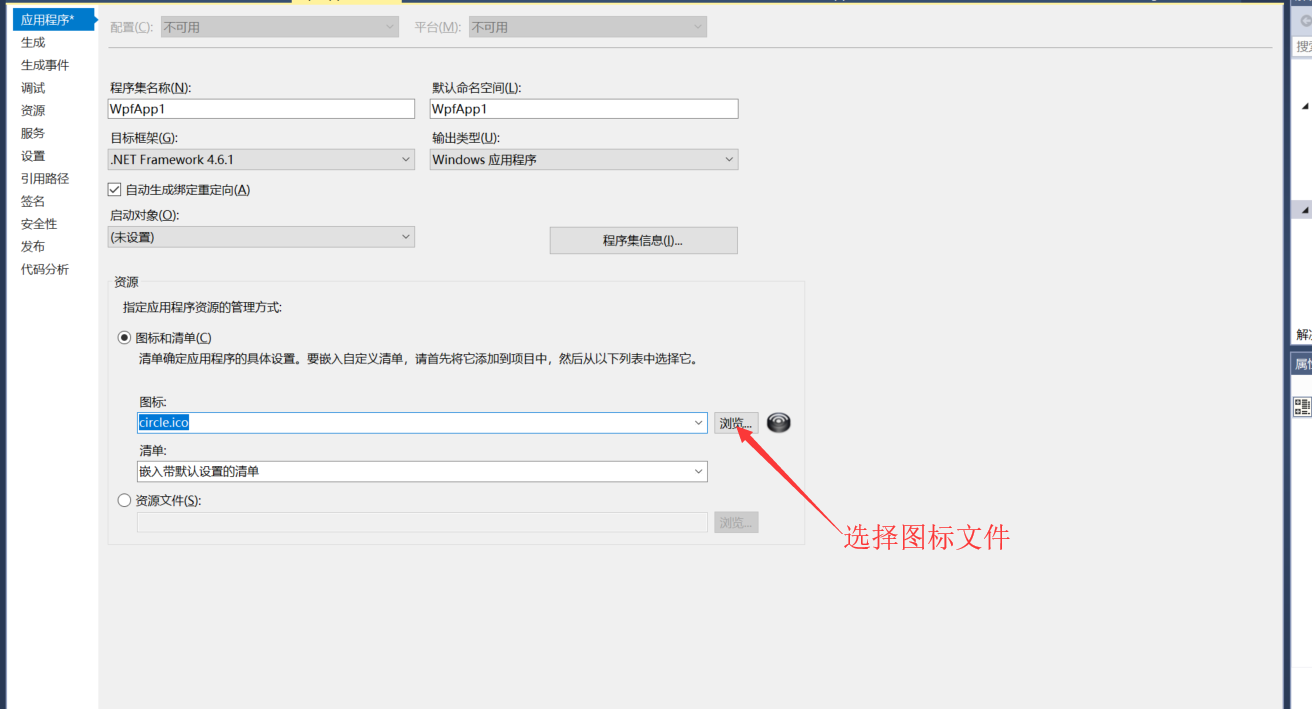Viewport: 1312px width, 709px height.
Task: Select the 资源文件 radio button
Action: tap(124, 500)
